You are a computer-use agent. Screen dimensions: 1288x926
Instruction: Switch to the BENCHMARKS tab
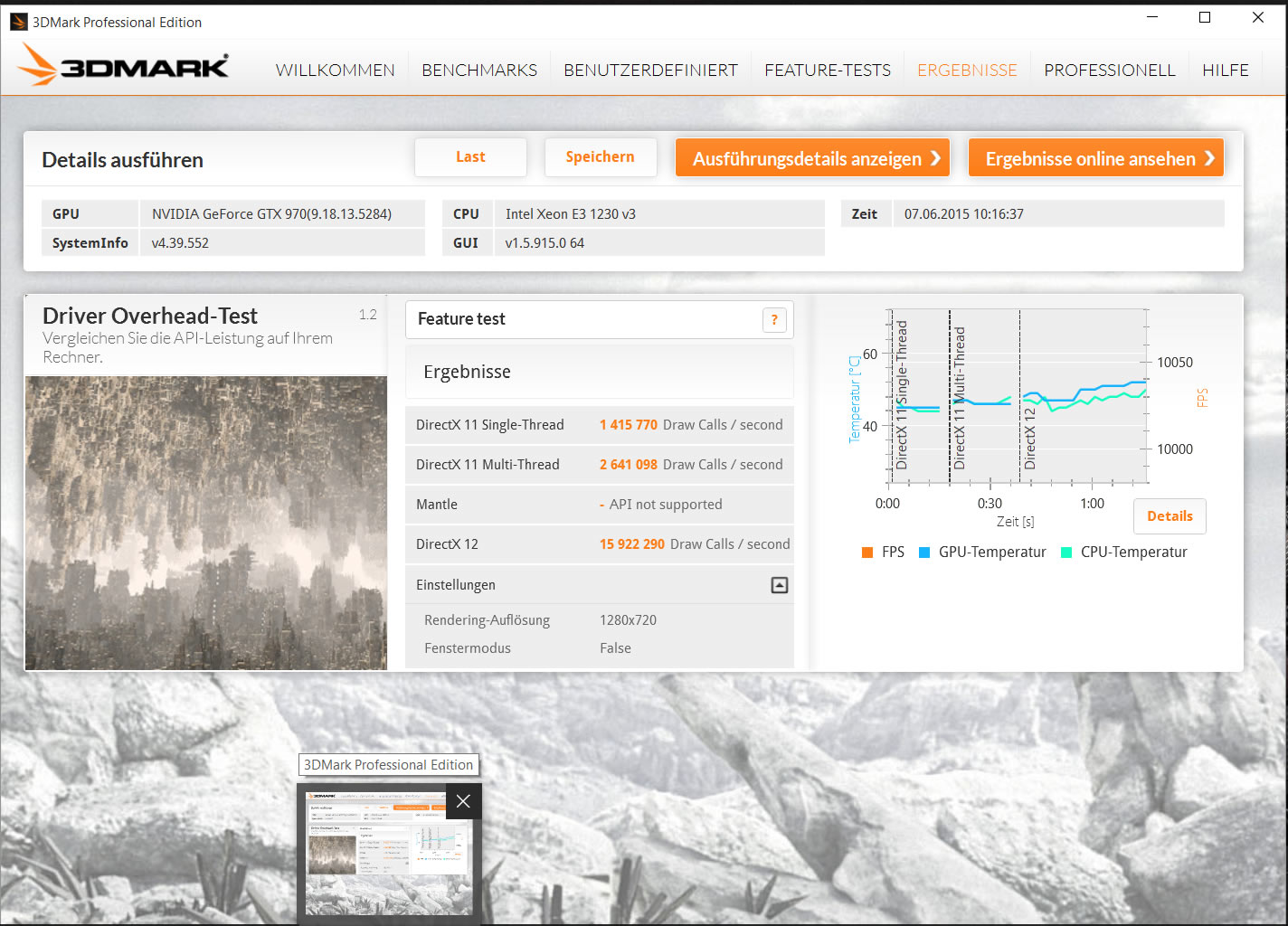point(479,70)
